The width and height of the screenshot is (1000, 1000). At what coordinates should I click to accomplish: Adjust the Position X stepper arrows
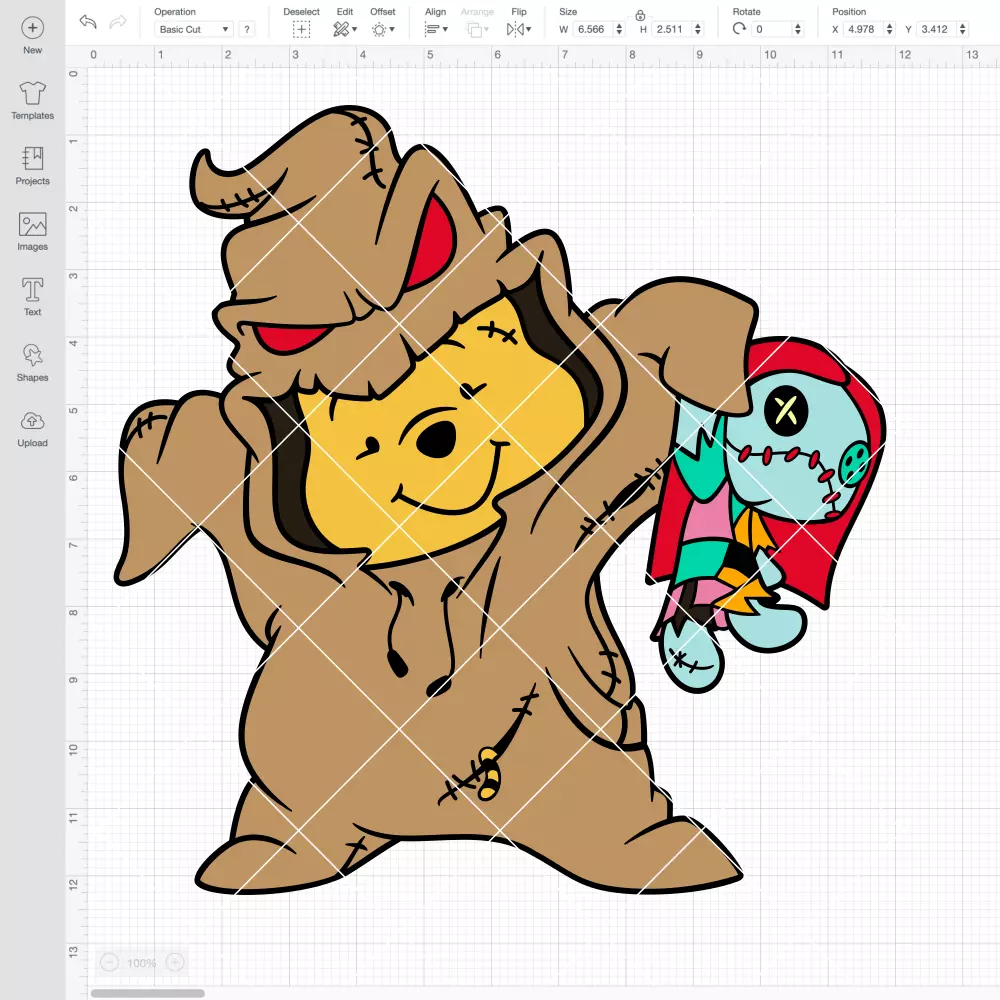click(890, 29)
